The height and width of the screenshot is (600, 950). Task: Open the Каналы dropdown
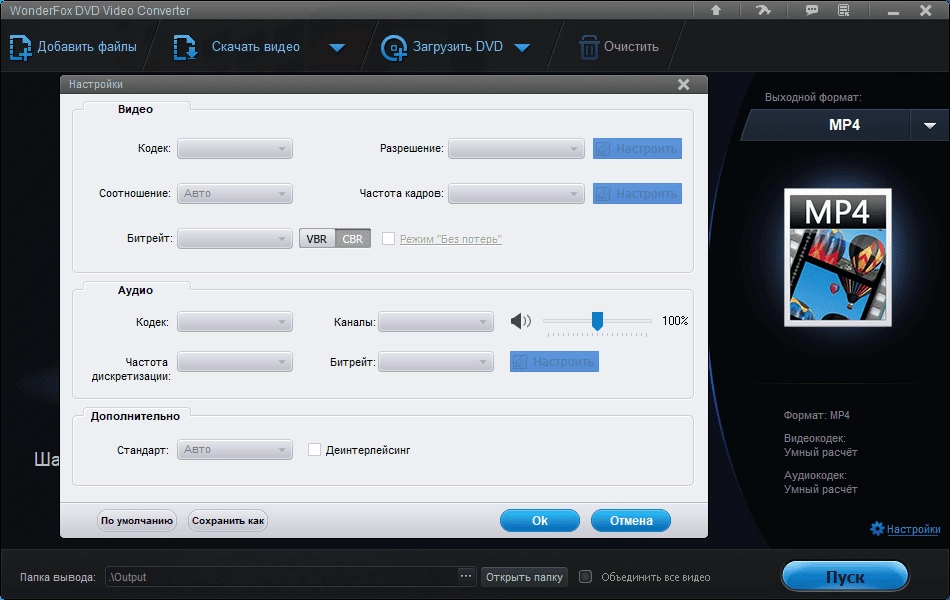click(x=436, y=322)
